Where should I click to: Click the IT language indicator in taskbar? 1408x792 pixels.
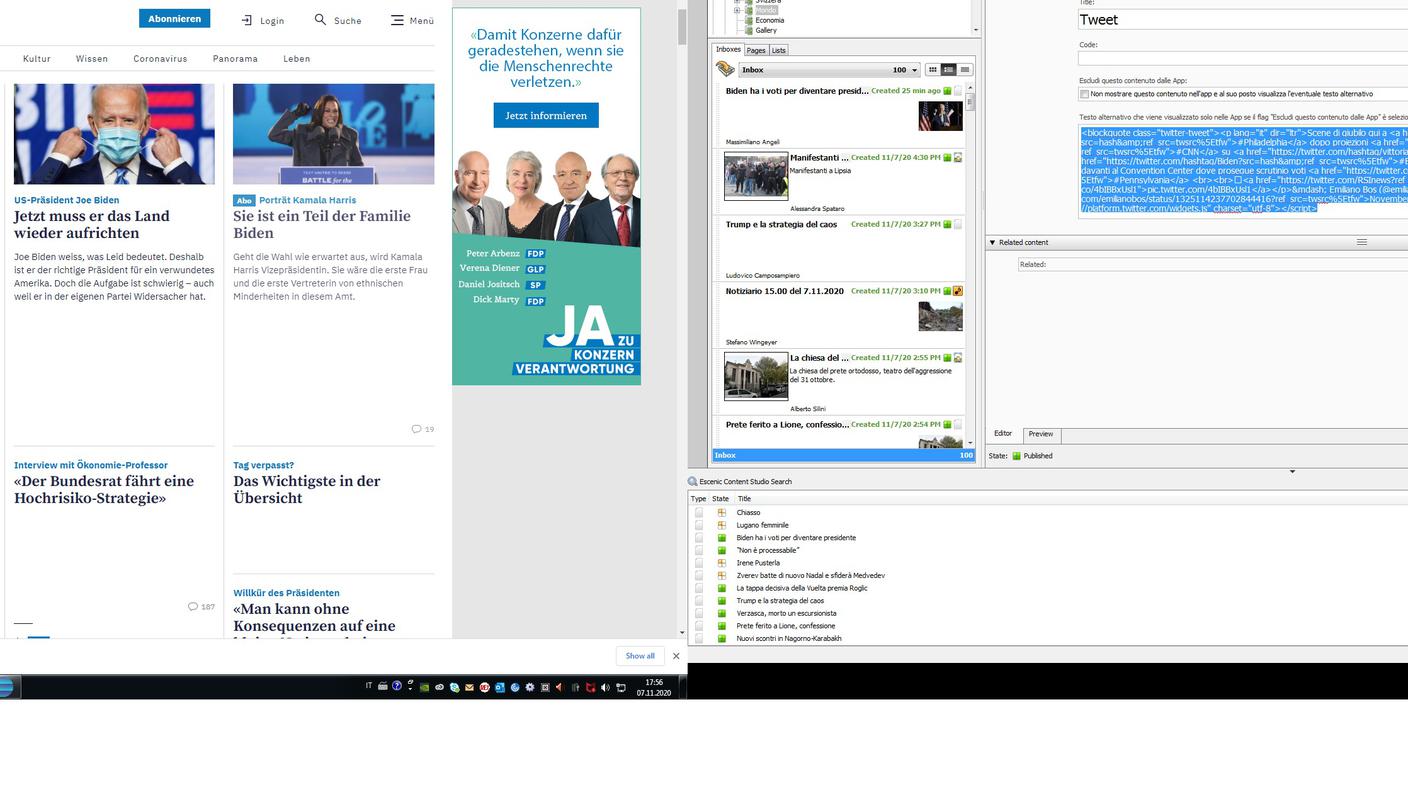(369, 686)
